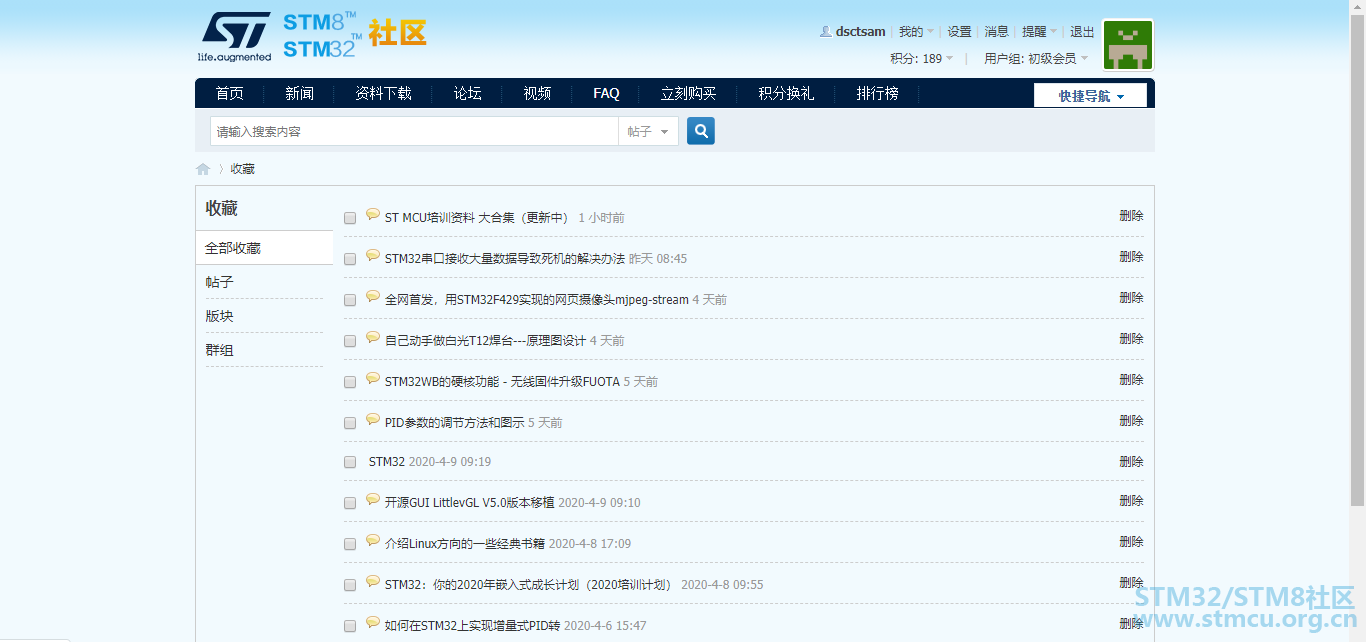Click 设置 link in top bar

coord(959,32)
